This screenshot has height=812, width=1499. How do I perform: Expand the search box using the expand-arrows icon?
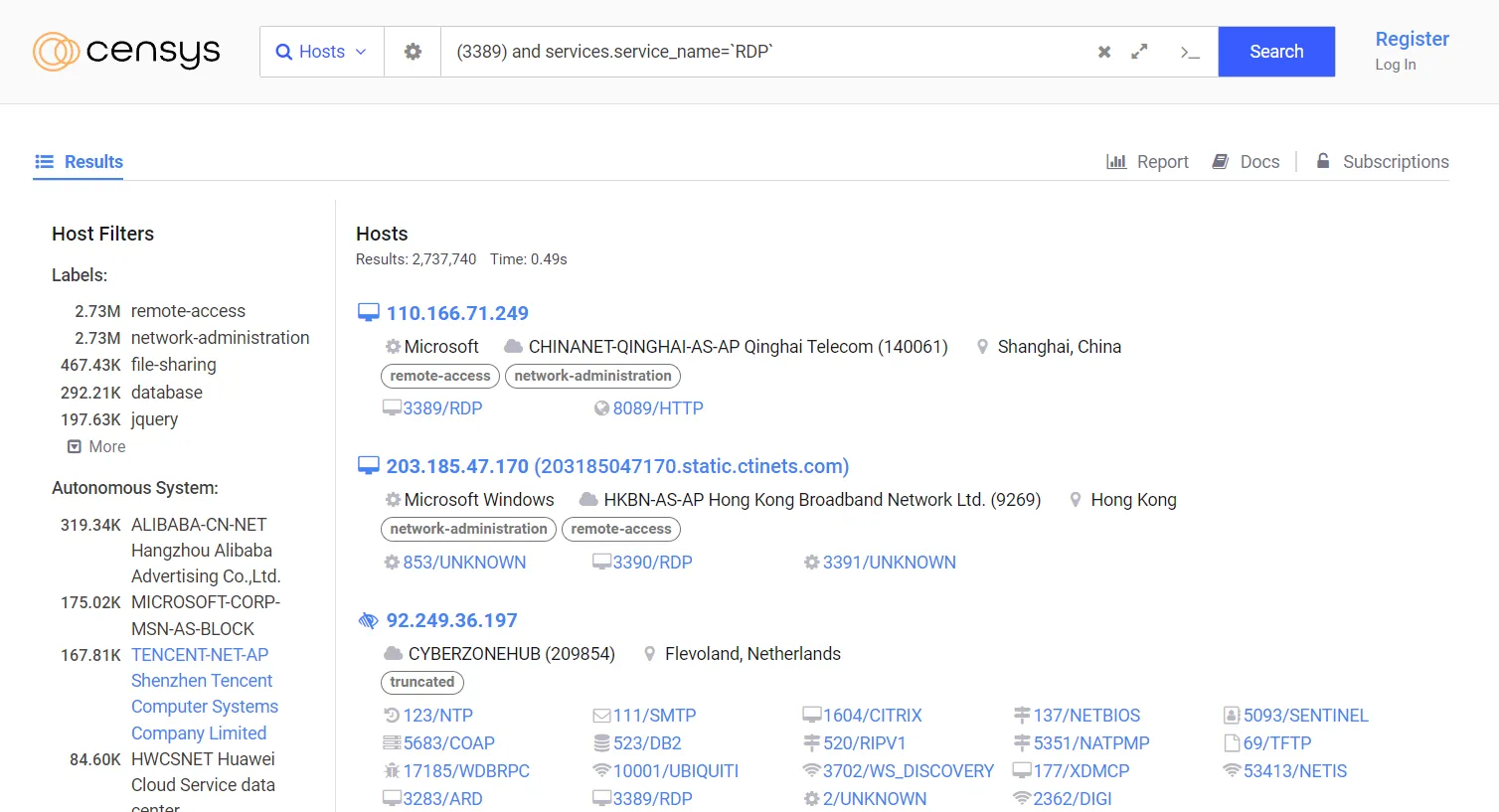click(1139, 51)
